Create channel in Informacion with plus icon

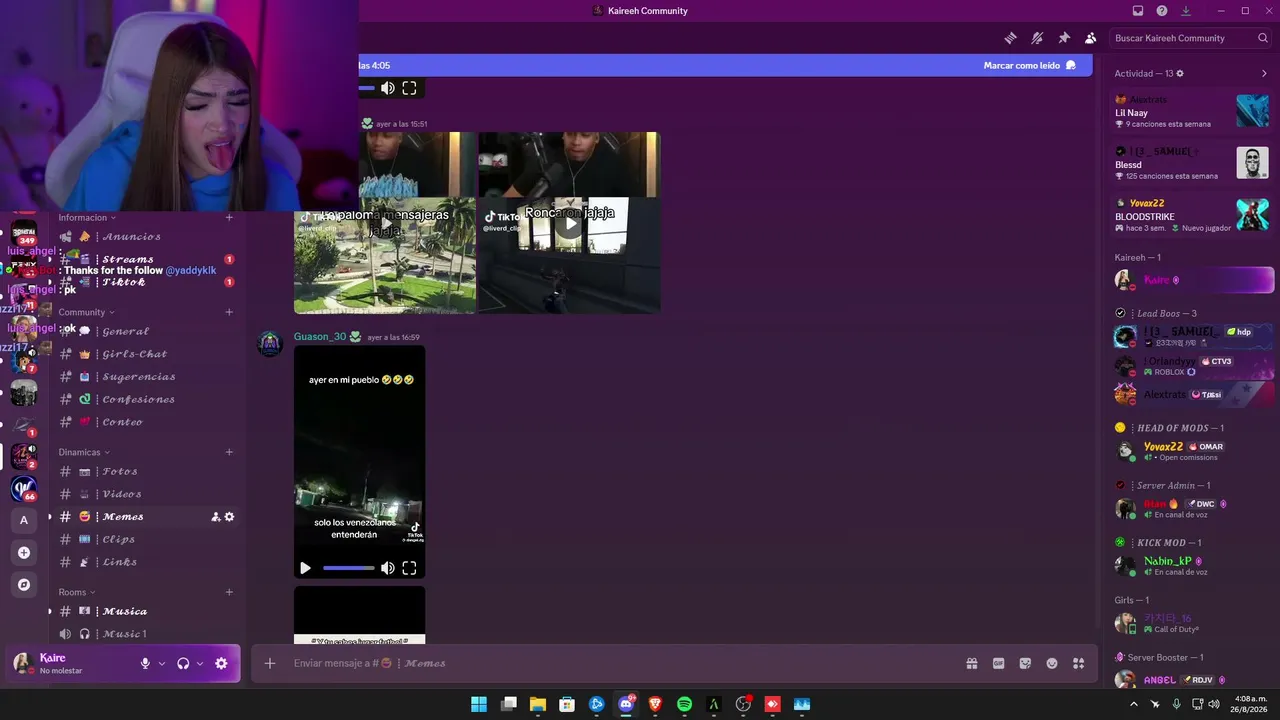point(229,217)
